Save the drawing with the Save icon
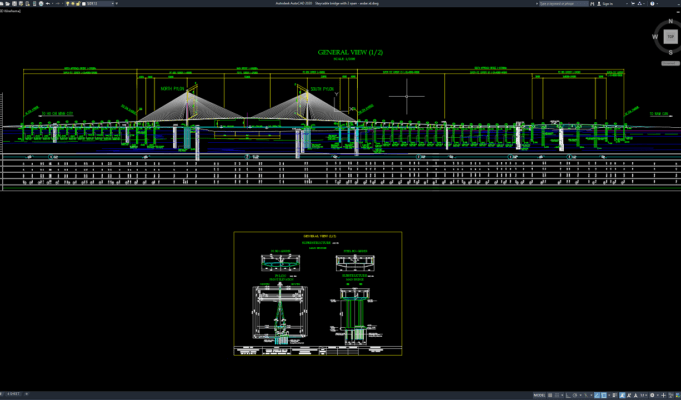Viewport: 681px width, 400px height. (14, 3)
